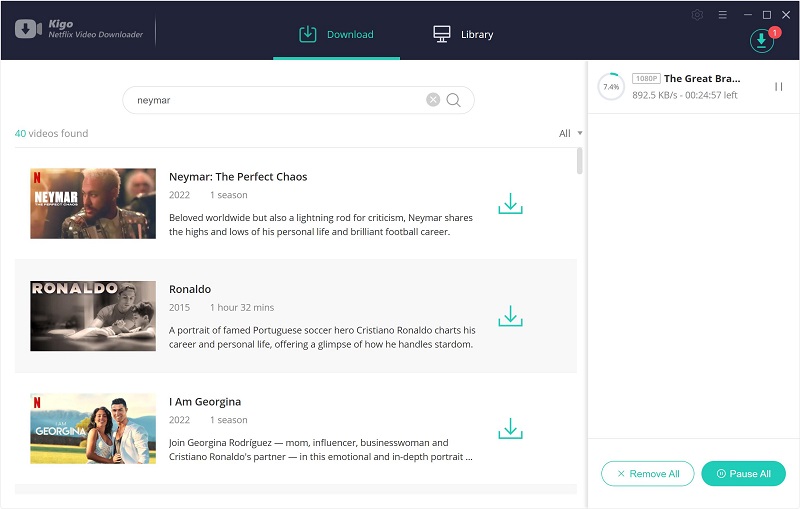The height and width of the screenshot is (509, 800).
Task: Click Remove All button
Action: (x=647, y=474)
